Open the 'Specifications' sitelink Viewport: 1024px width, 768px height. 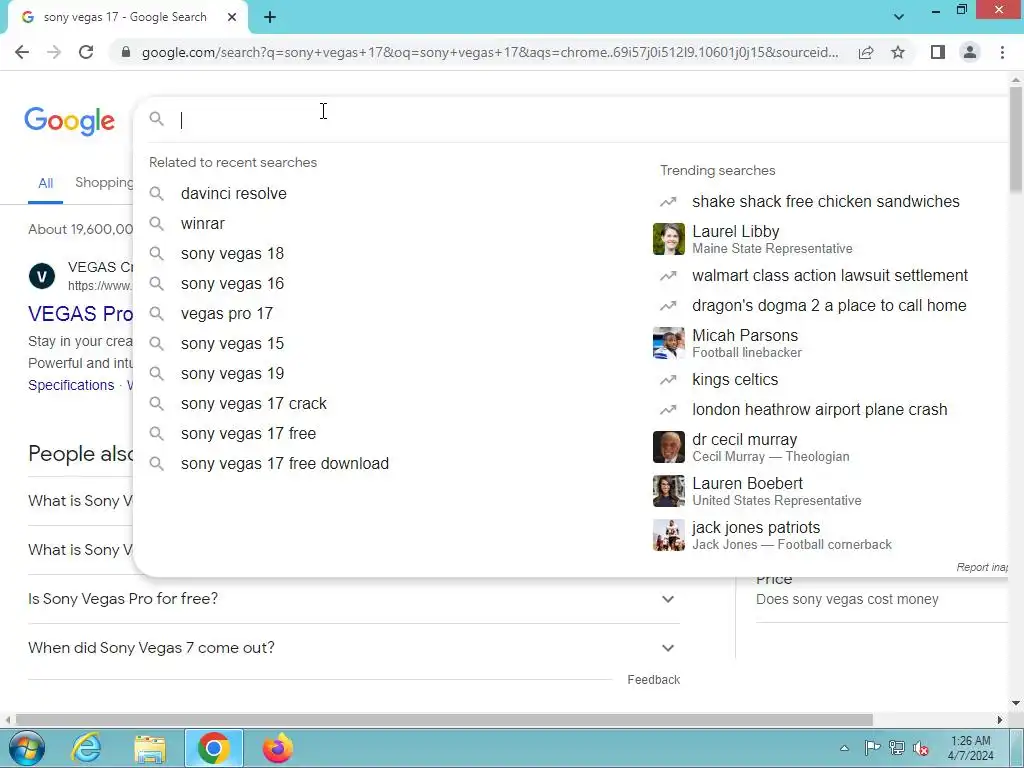(x=71, y=385)
